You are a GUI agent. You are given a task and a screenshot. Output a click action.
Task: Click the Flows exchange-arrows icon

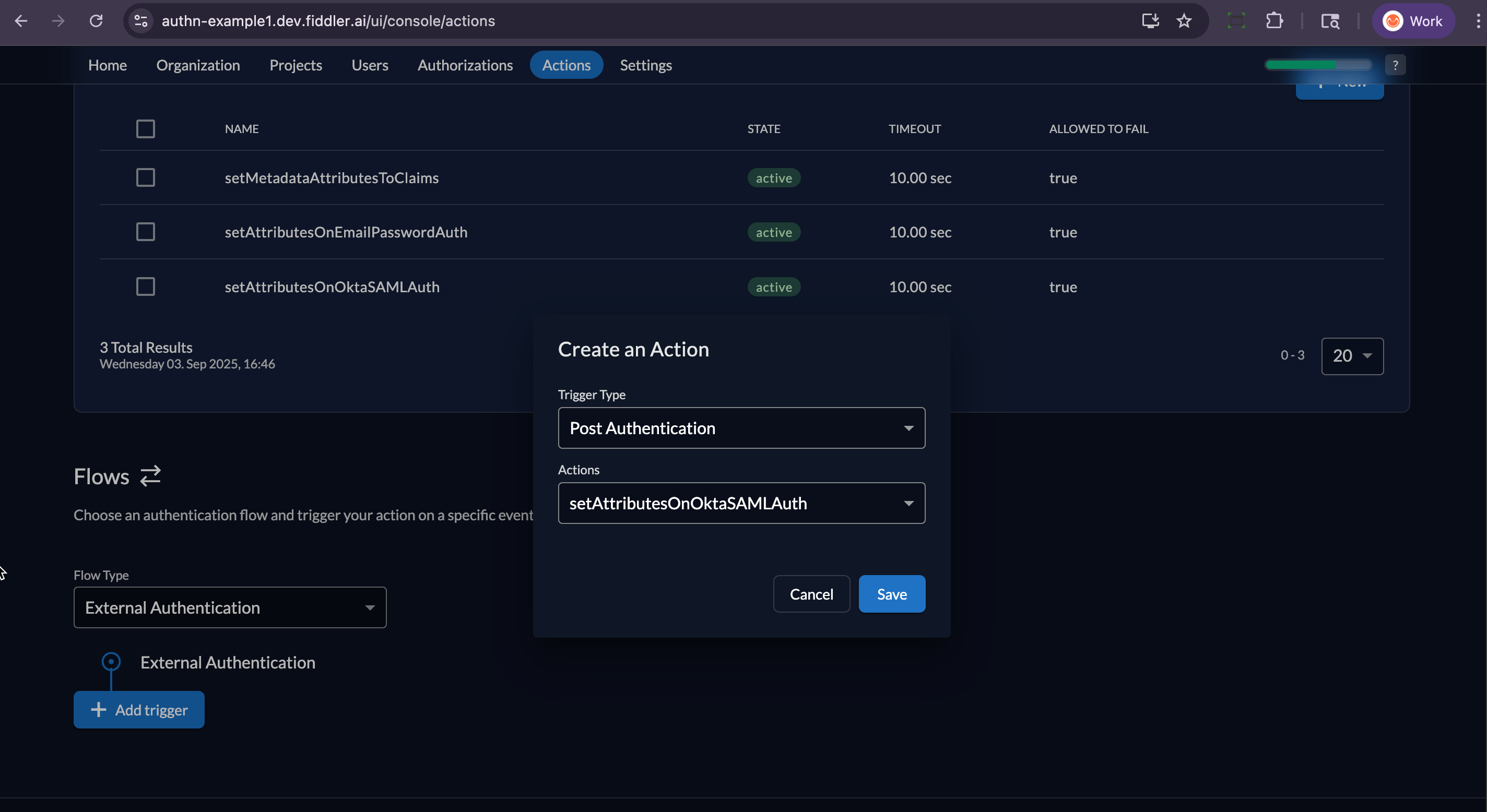[149, 476]
